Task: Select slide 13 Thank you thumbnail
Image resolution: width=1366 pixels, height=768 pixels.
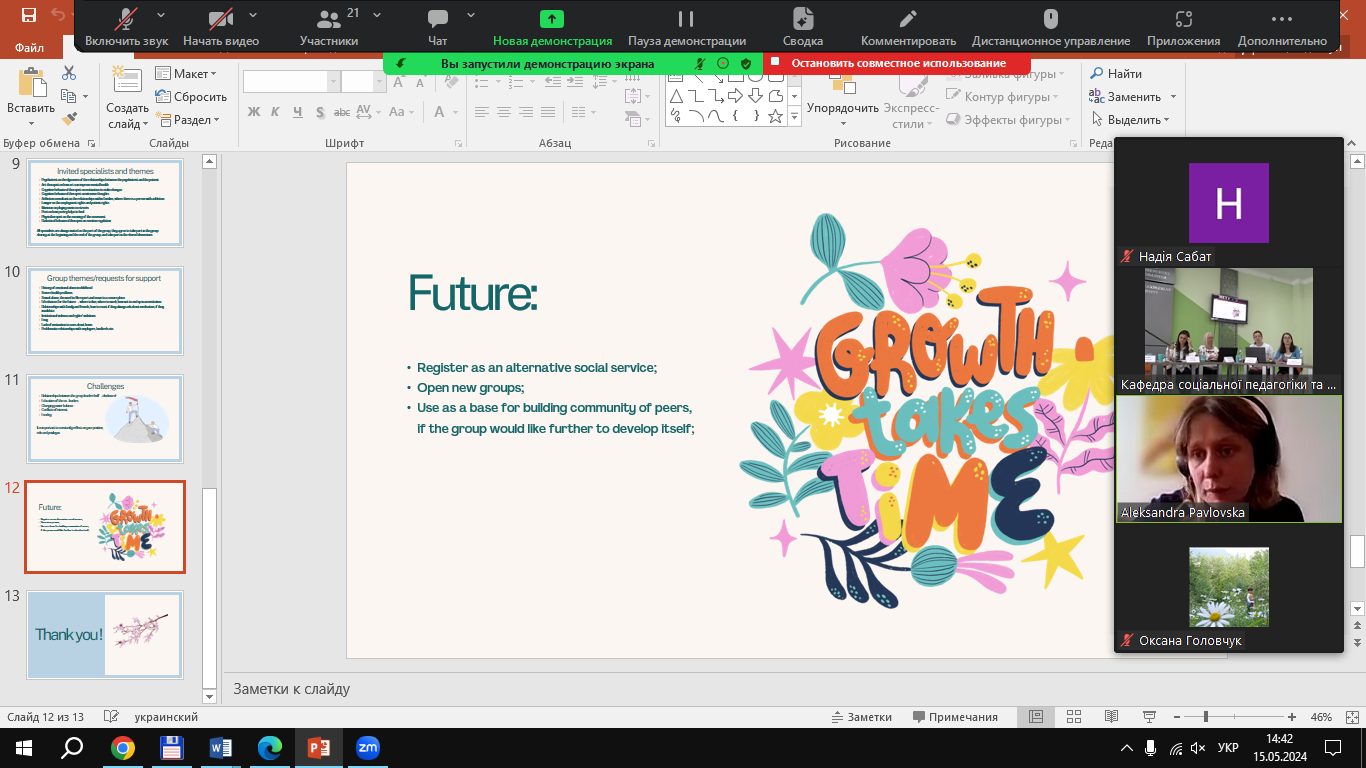Action: (x=105, y=634)
